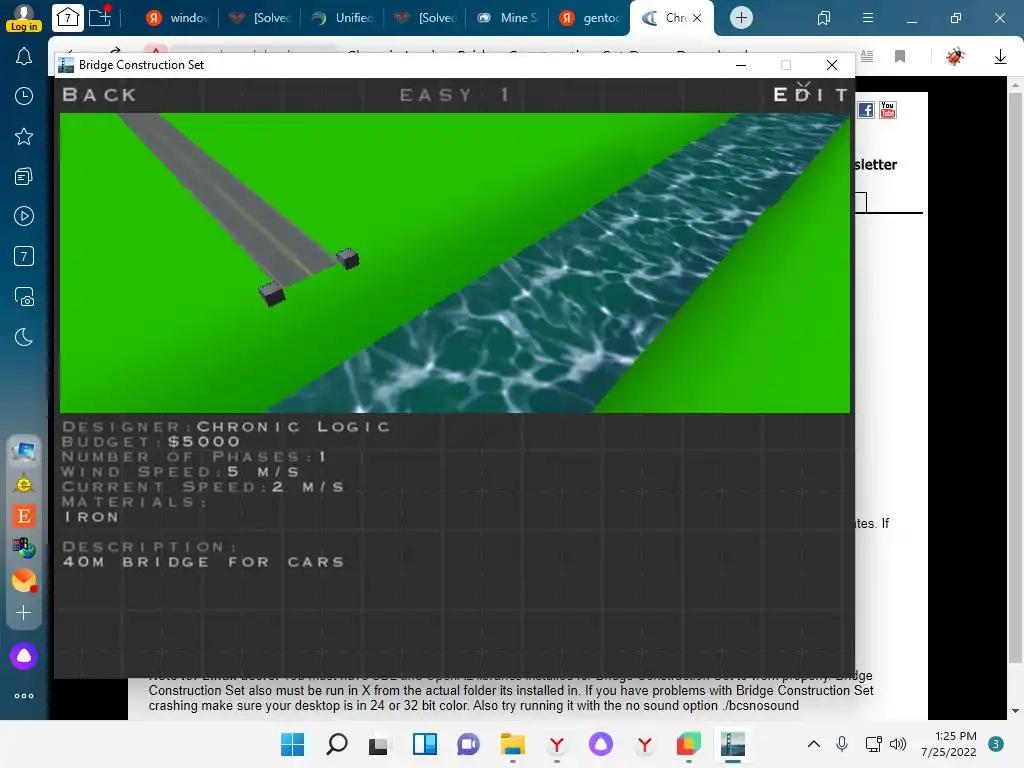Image resolution: width=1024 pixels, height=768 pixels.
Task: Bookmark this page icon
Action: click(900, 56)
